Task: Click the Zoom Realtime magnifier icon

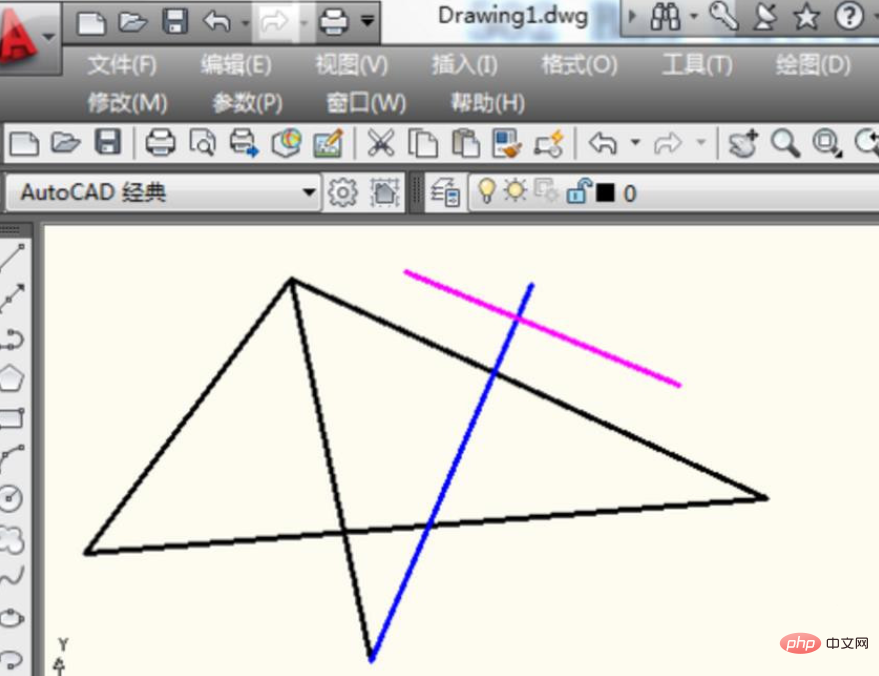Action: point(785,143)
